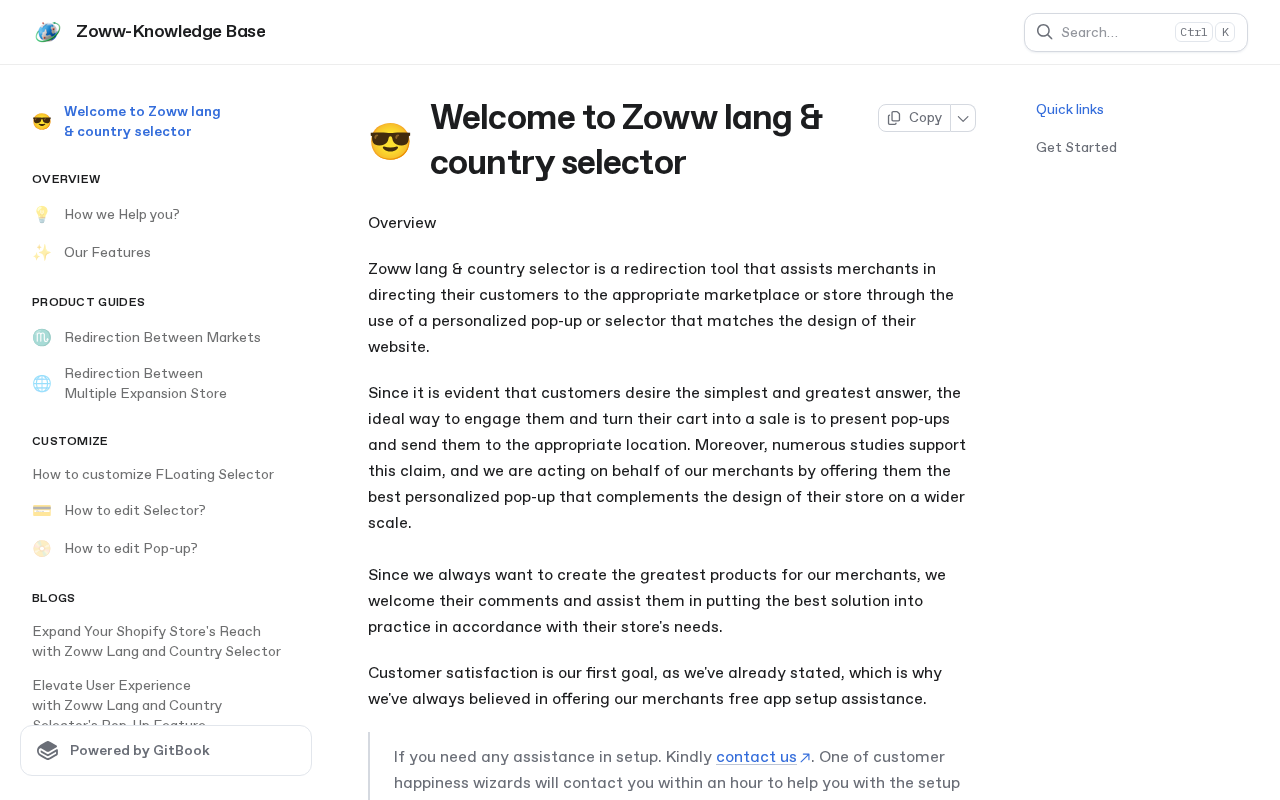Open How to edit Pop-up? page
Viewport: 1280px width, 800px height.
click(x=131, y=549)
